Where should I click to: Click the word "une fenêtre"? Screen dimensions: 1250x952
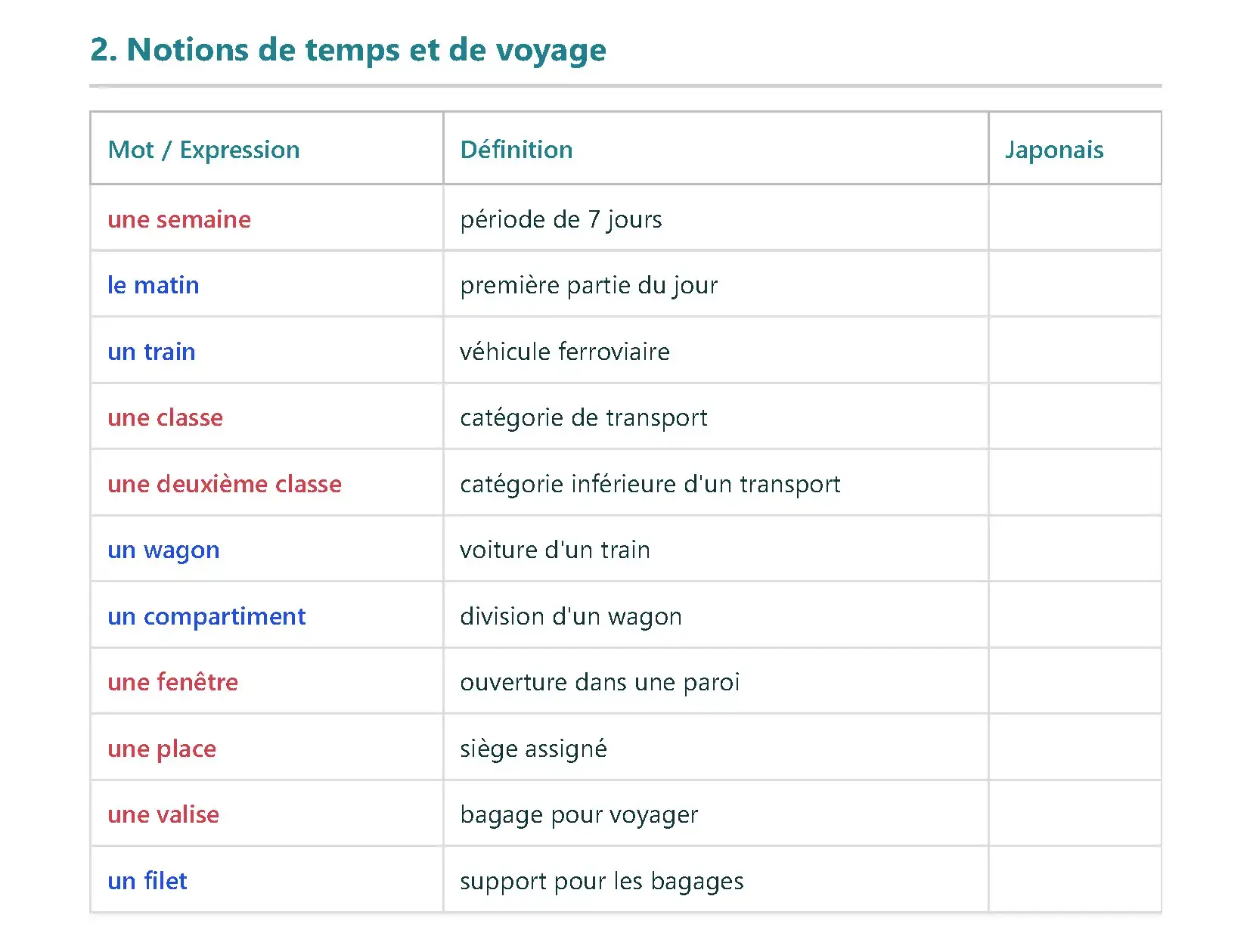pyautogui.click(x=173, y=682)
